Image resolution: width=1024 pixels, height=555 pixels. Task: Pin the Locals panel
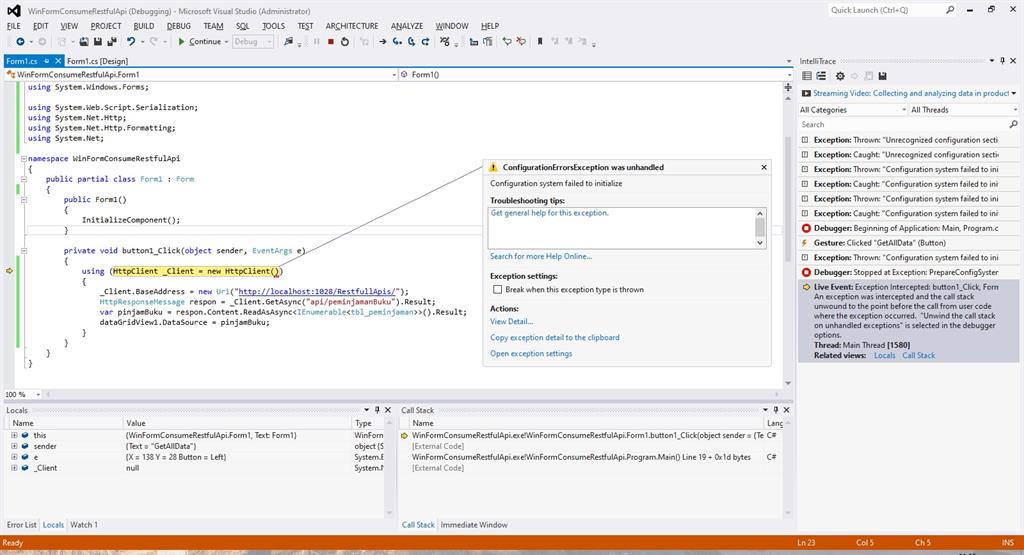point(377,410)
